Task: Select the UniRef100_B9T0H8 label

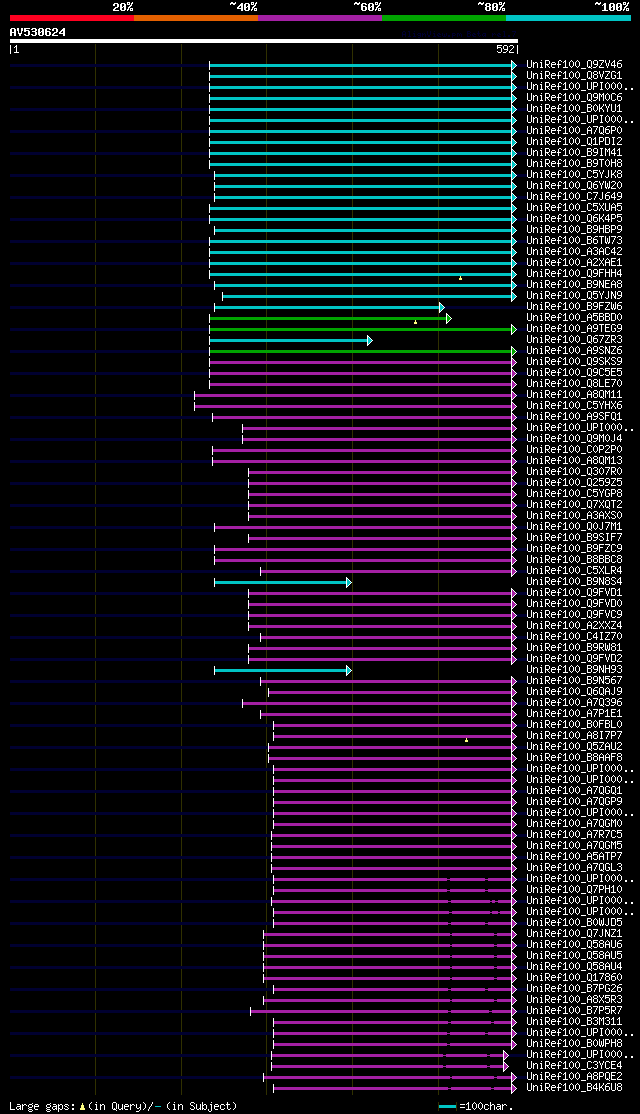Action: pyautogui.click(x=575, y=163)
